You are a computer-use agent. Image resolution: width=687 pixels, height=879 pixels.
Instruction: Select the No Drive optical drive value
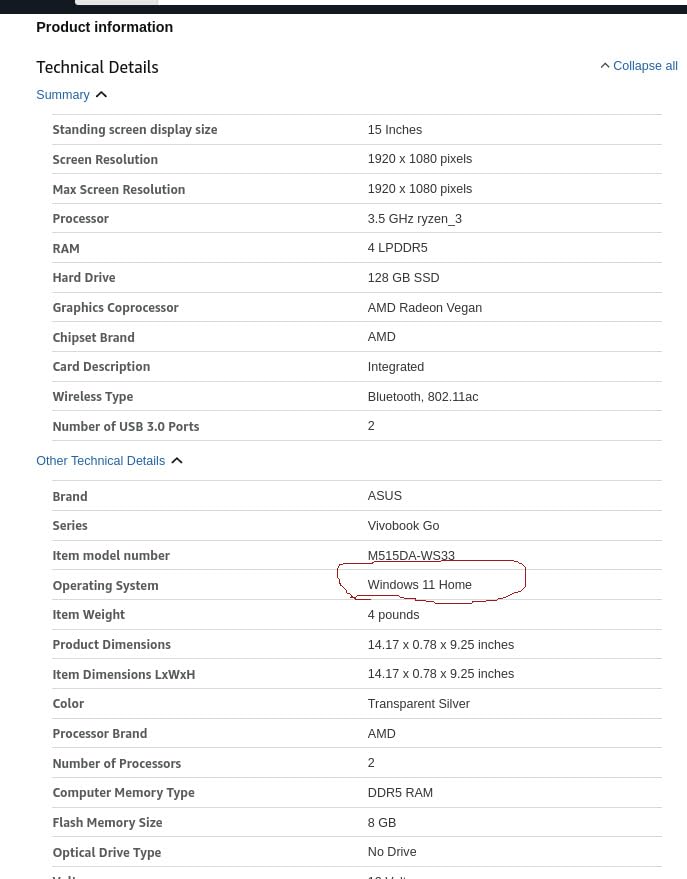coord(391,852)
